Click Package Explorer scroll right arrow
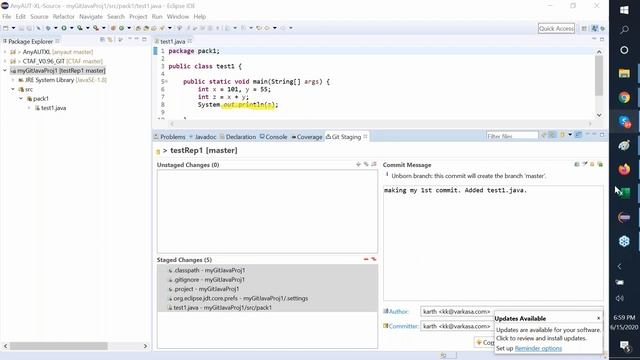Viewport: 640px width, 360px height. point(145,346)
